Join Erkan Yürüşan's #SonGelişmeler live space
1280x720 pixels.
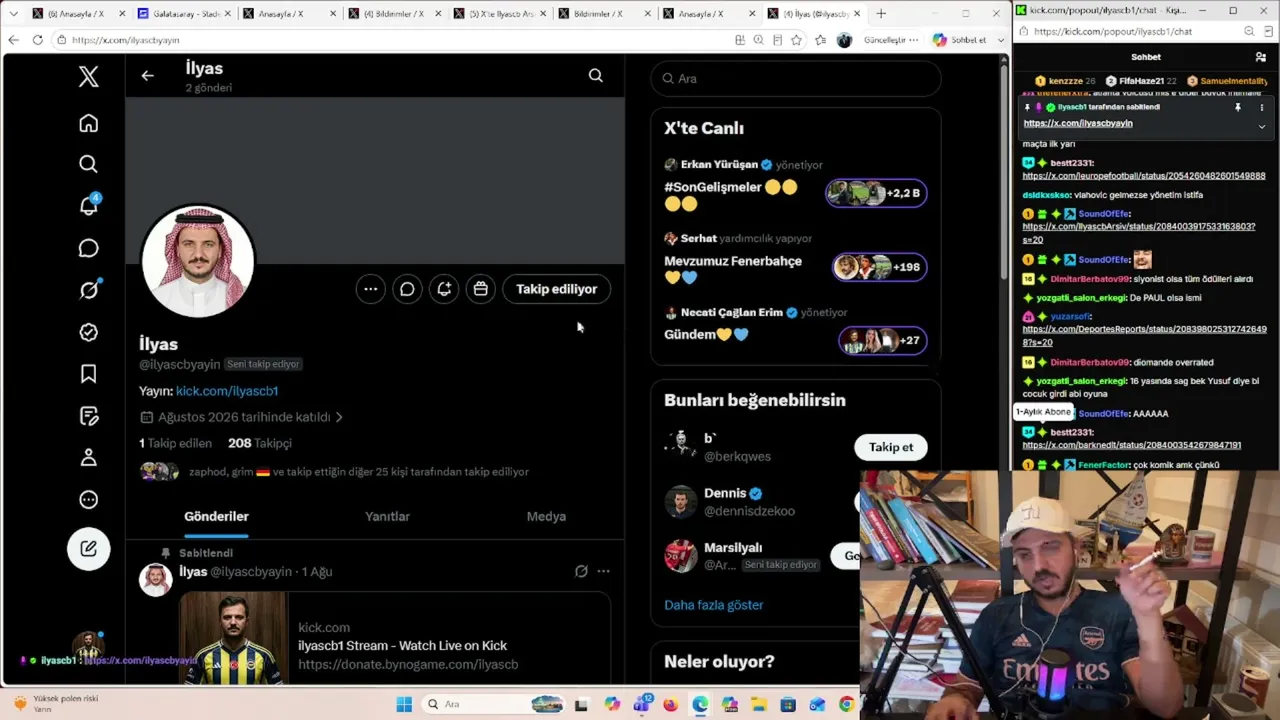[876, 193]
